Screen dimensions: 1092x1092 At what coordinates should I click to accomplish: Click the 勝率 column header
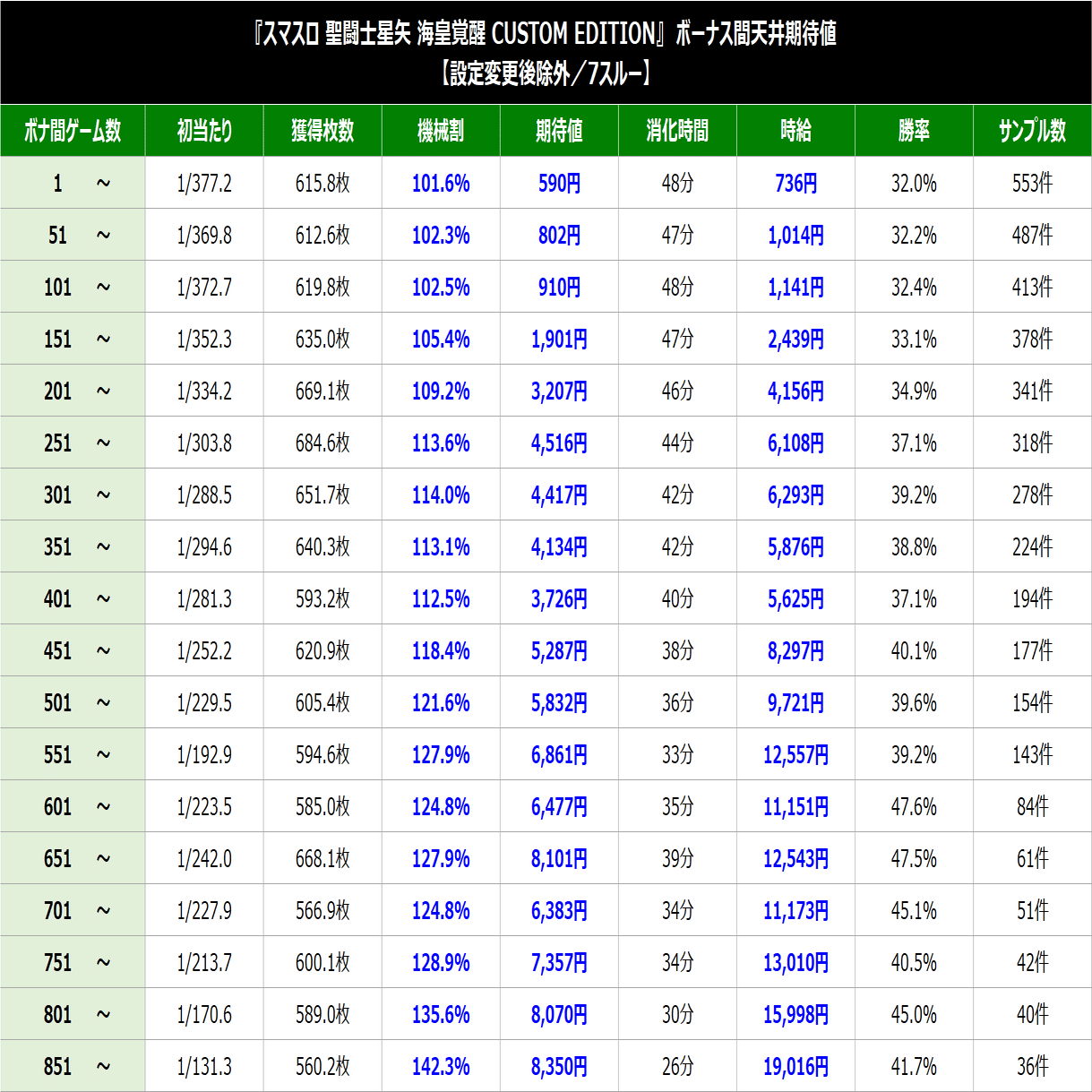(x=914, y=131)
